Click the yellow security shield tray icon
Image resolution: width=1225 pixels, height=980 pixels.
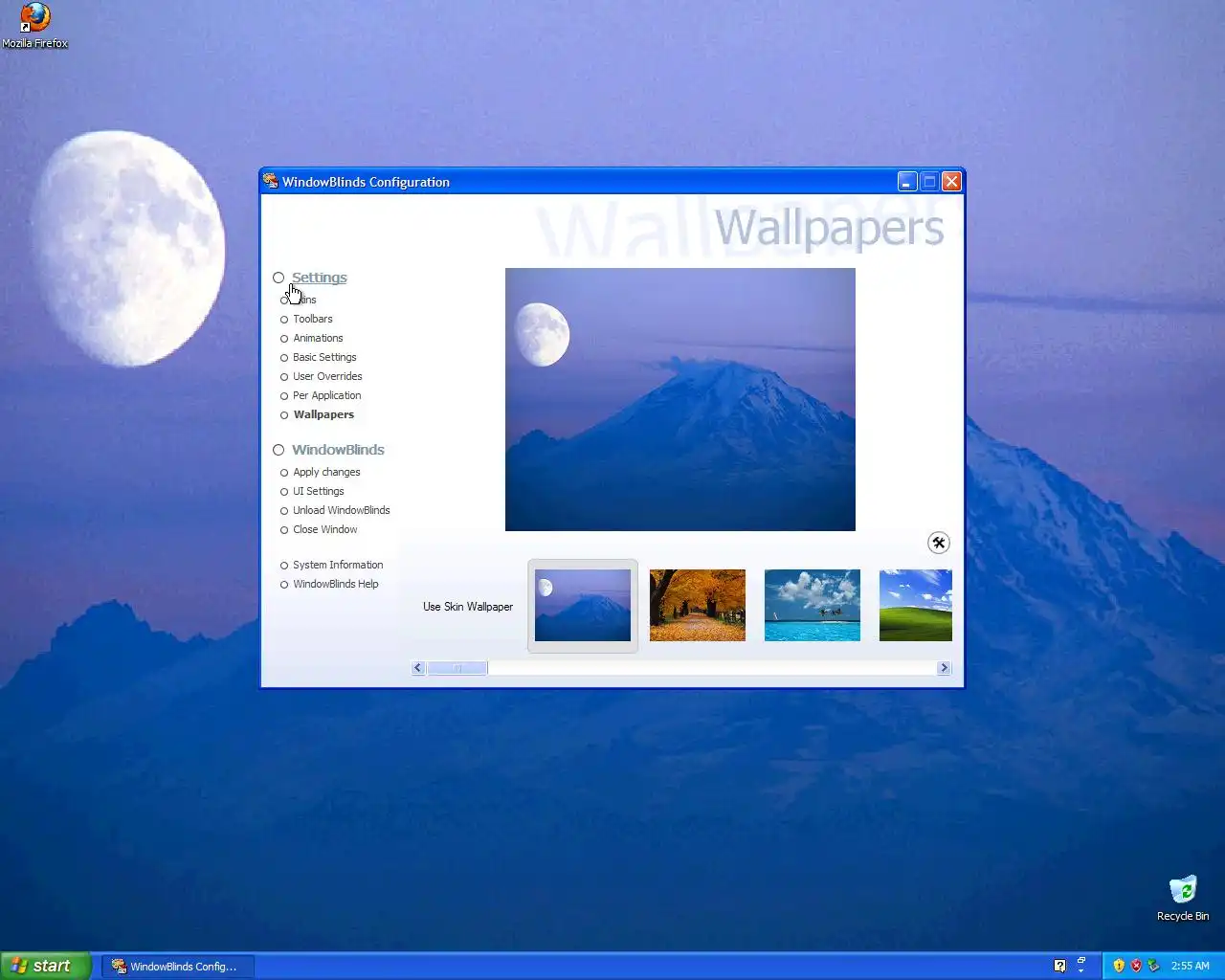click(x=1119, y=966)
